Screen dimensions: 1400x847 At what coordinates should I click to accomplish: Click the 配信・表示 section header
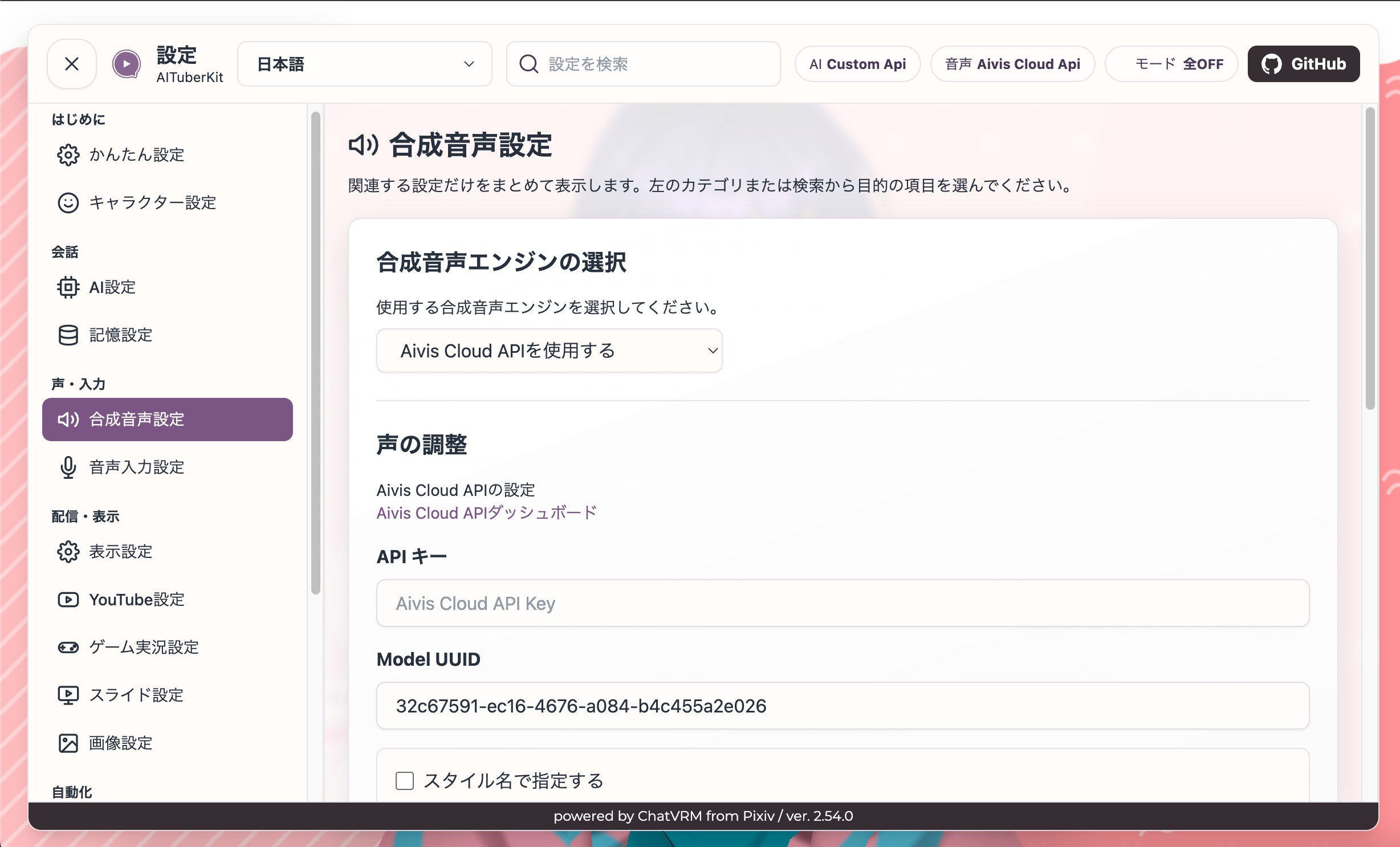coord(86,516)
